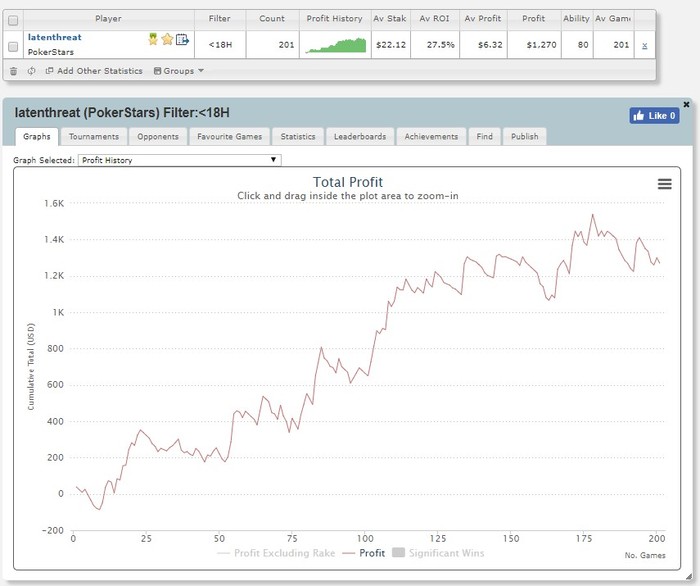Image resolution: width=700 pixels, height=586 pixels.
Task: Open the Graph Selected dropdown
Action: (x=179, y=160)
